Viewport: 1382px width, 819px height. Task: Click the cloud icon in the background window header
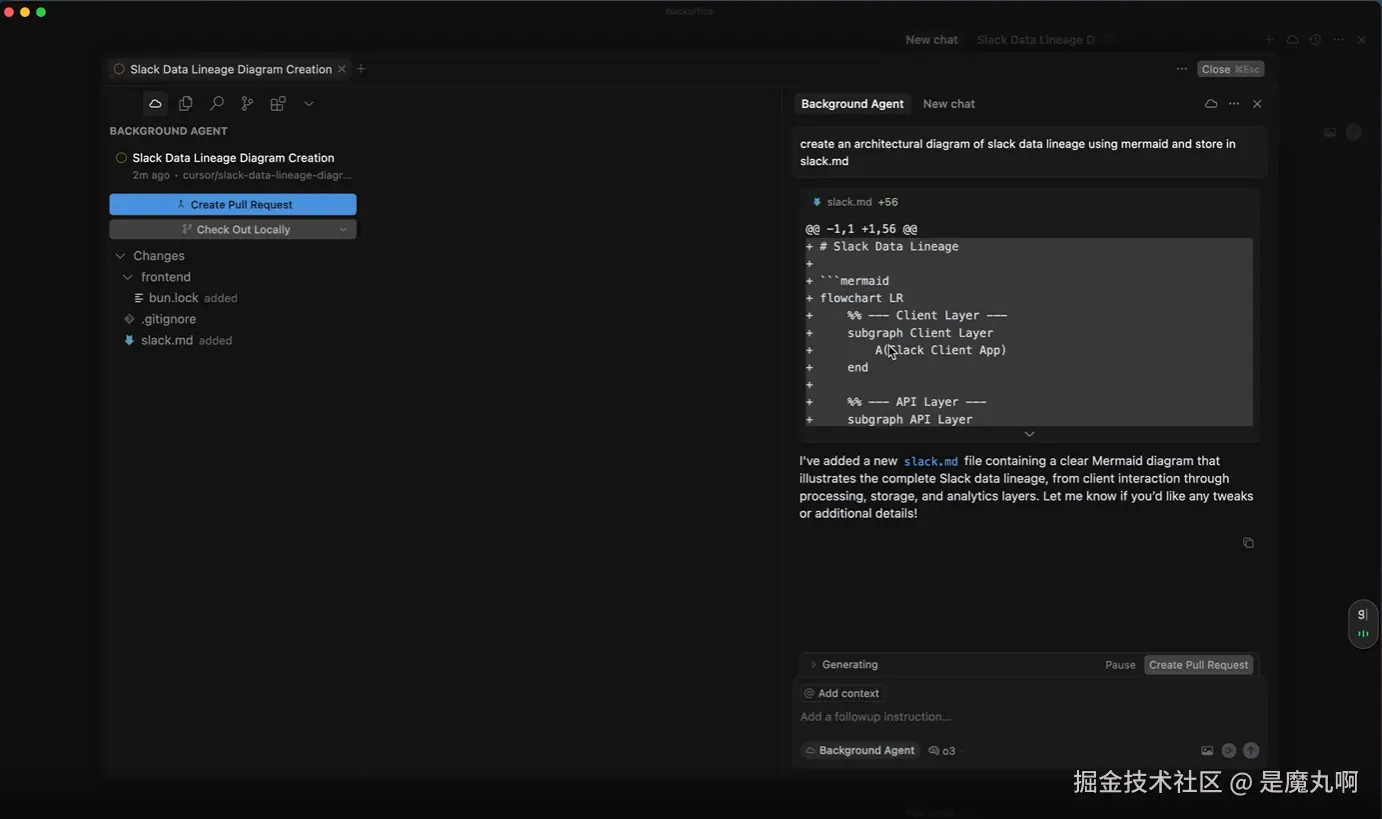pos(1293,40)
